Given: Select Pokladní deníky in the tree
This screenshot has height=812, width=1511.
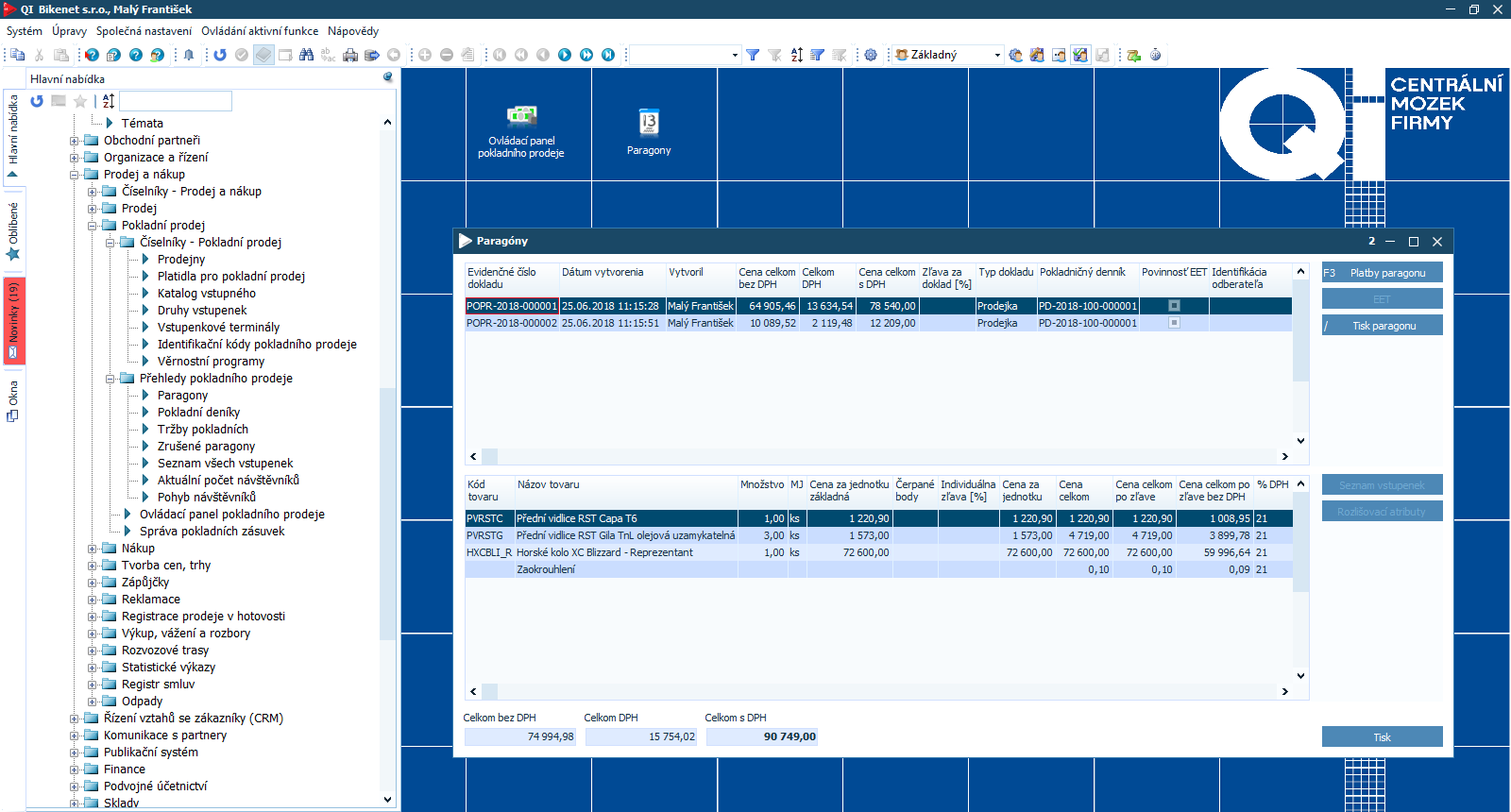Looking at the screenshot, I should click(x=198, y=413).
